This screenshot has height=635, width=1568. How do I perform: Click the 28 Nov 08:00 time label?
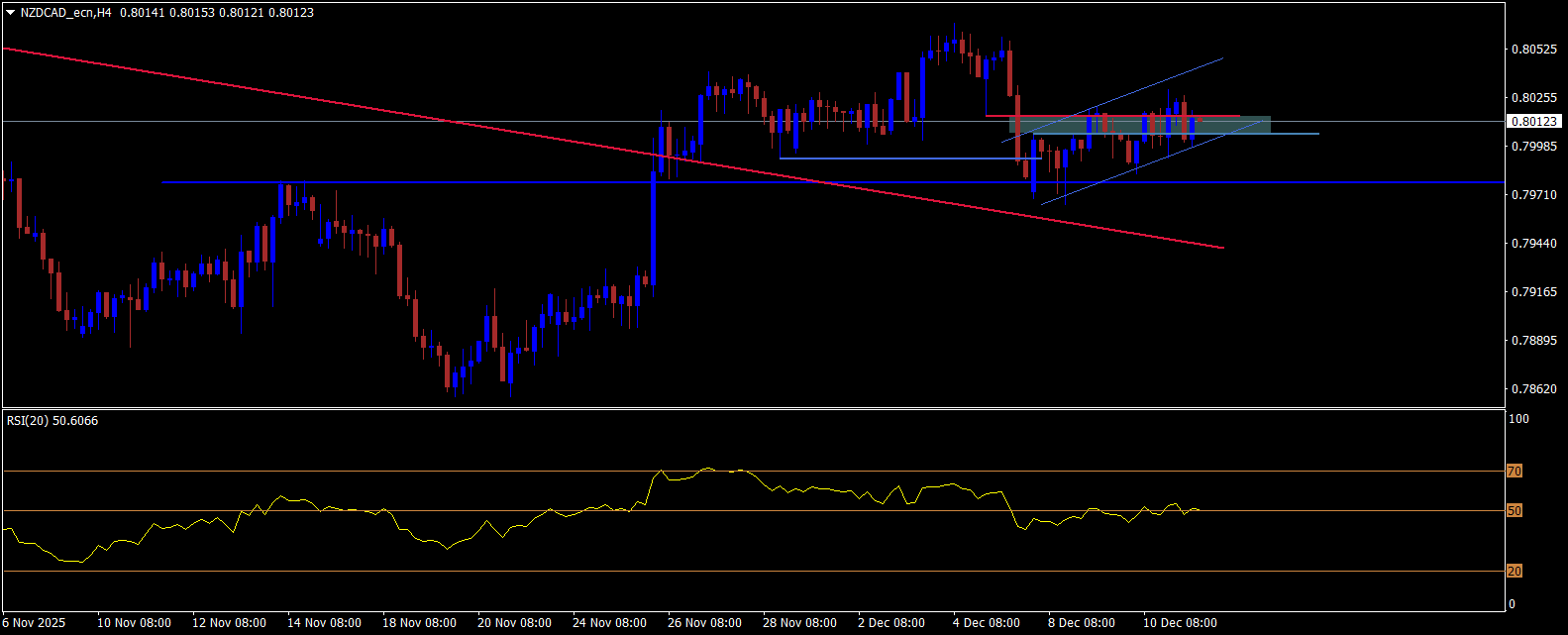799,623
